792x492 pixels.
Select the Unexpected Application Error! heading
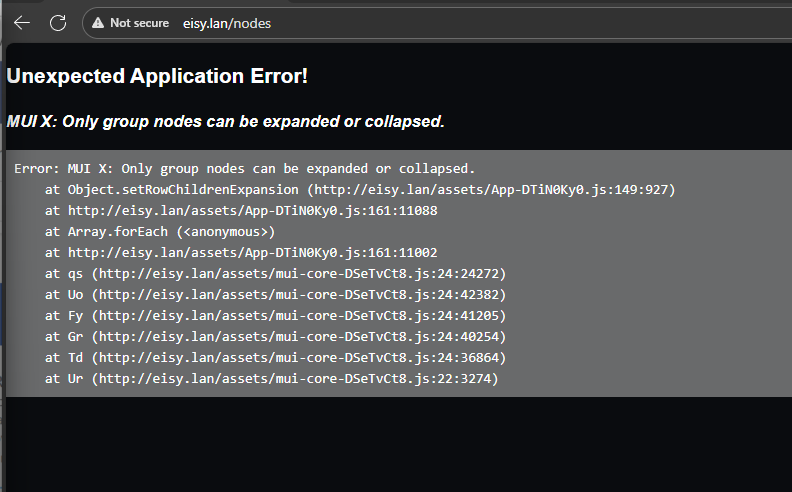(x=157, y=76)
